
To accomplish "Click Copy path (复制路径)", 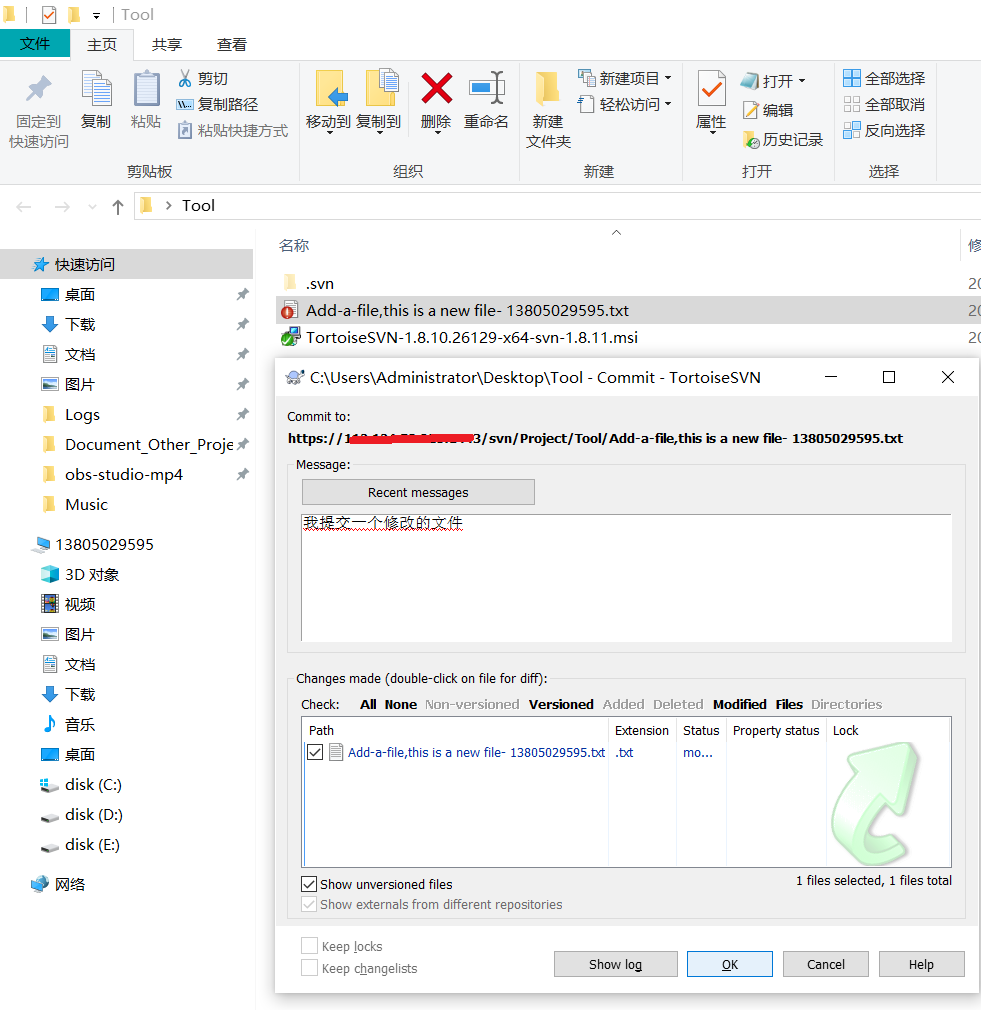I will point(217,104).
